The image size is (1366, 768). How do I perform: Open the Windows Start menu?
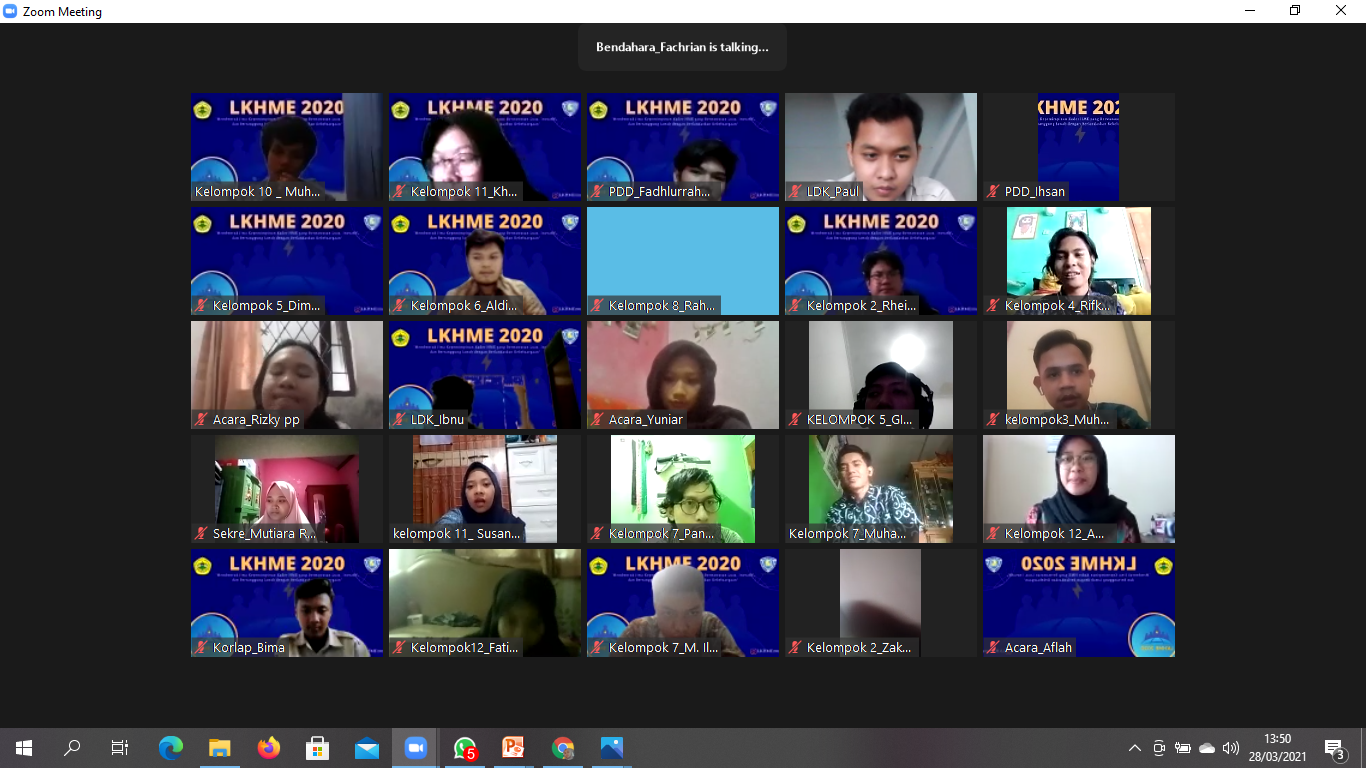[24, 748]
